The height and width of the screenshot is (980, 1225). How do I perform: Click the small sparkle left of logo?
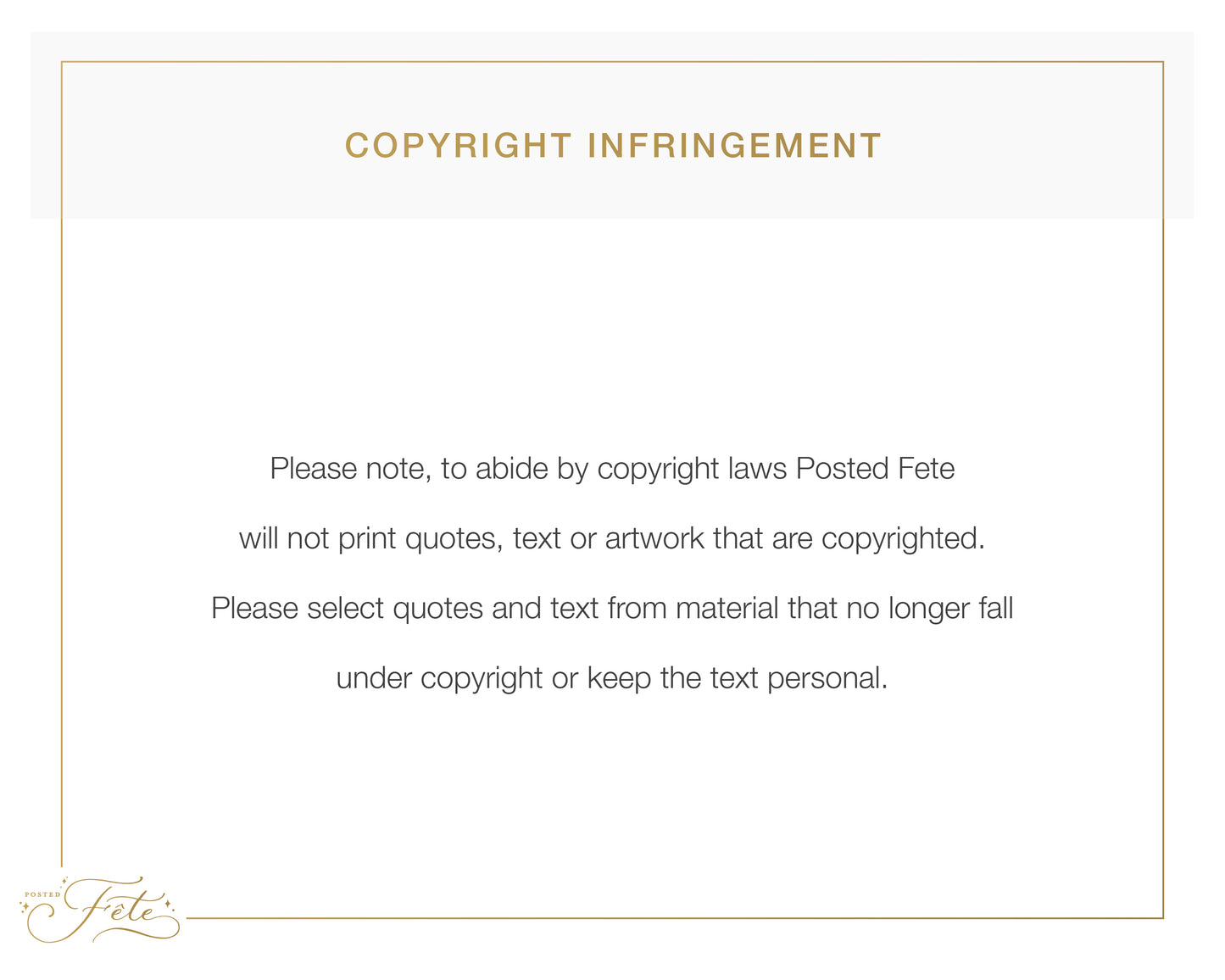coord(25,908)
